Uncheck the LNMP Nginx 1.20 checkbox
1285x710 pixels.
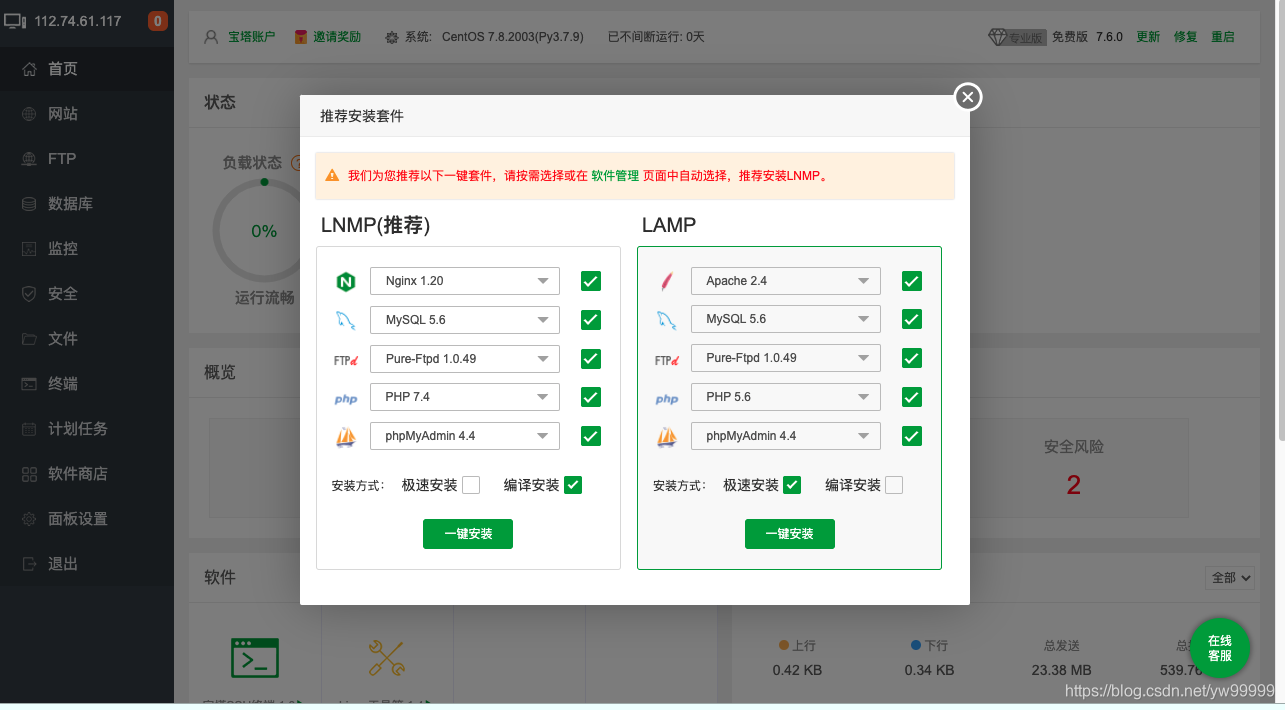(591, 281)
